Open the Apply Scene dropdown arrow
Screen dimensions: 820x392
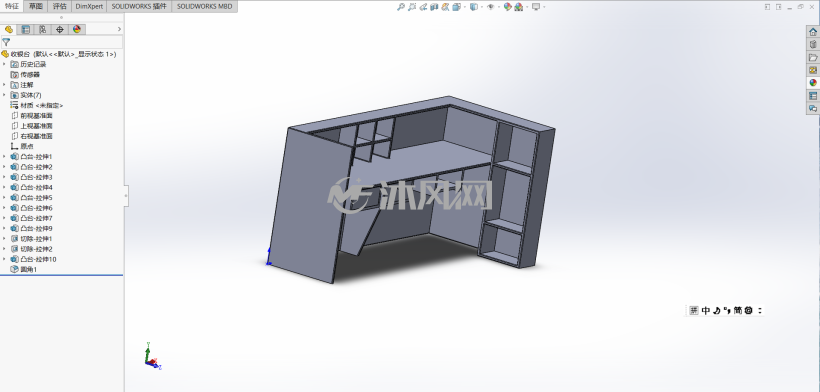click(527, 7)
